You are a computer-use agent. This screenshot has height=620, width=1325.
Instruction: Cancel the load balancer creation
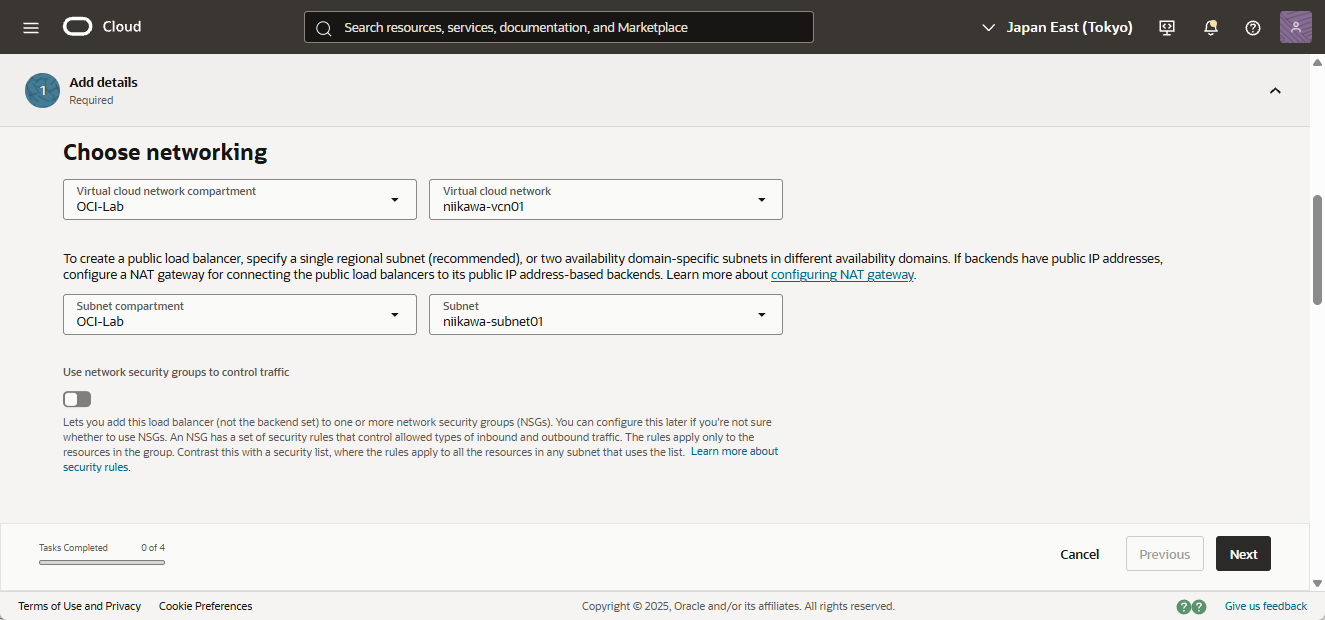[1079, 554]
